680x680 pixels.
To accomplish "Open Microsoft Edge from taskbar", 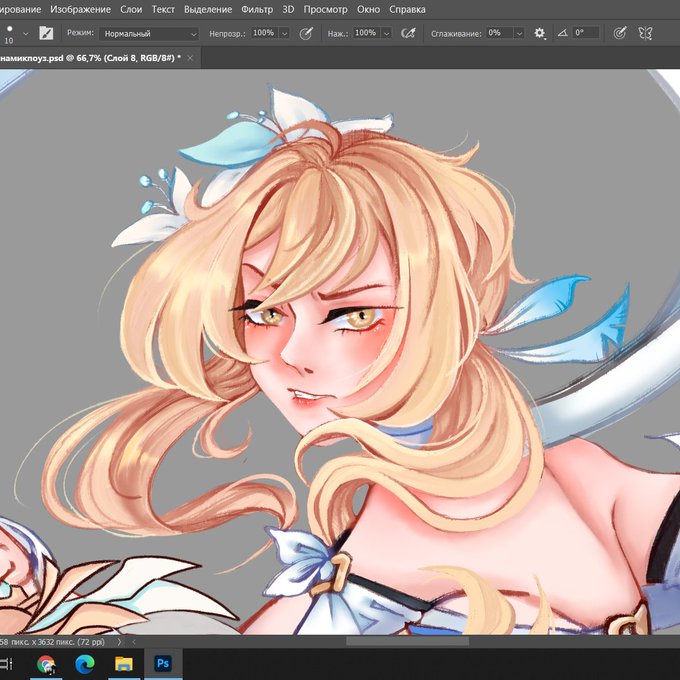I will pyautogui.click(x=85, y=664).
